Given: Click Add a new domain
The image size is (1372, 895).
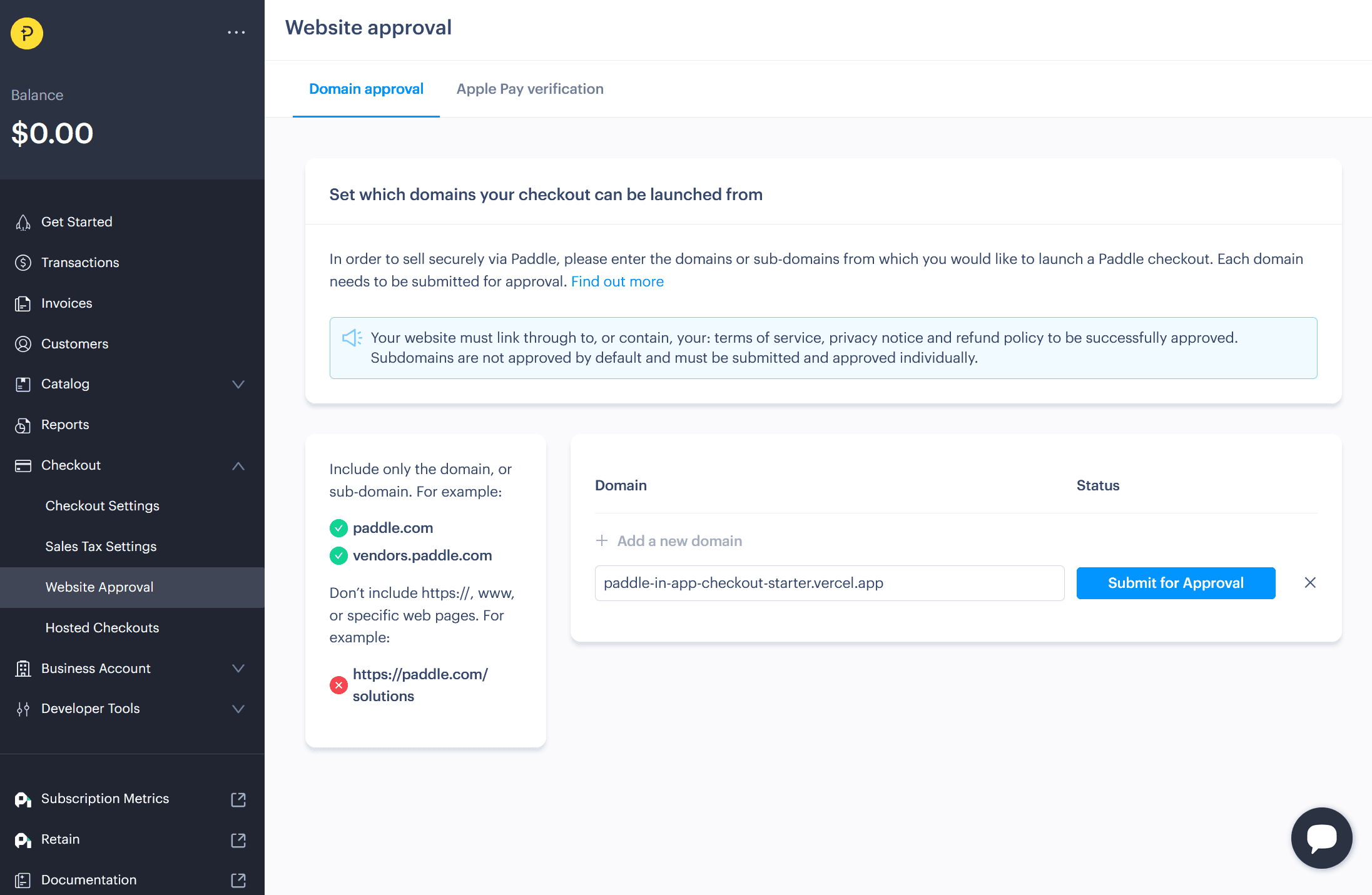Looking at the screenshot, I should [x=679, y=541].
